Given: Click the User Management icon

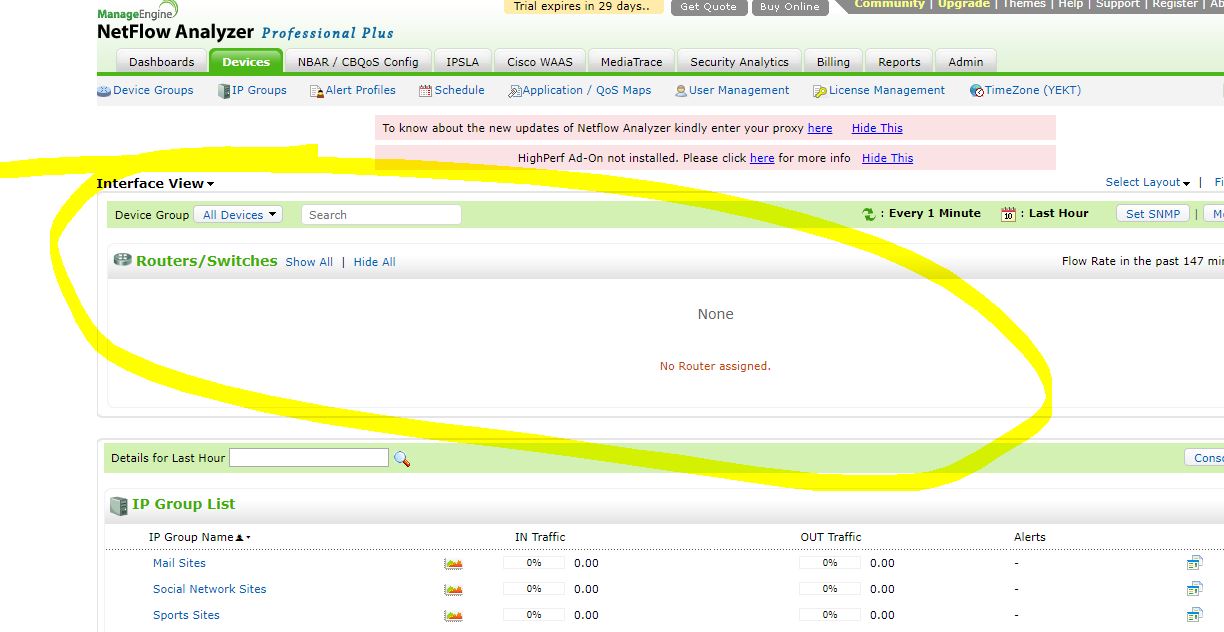Looking at the screenshot, I should pos(681,91).
